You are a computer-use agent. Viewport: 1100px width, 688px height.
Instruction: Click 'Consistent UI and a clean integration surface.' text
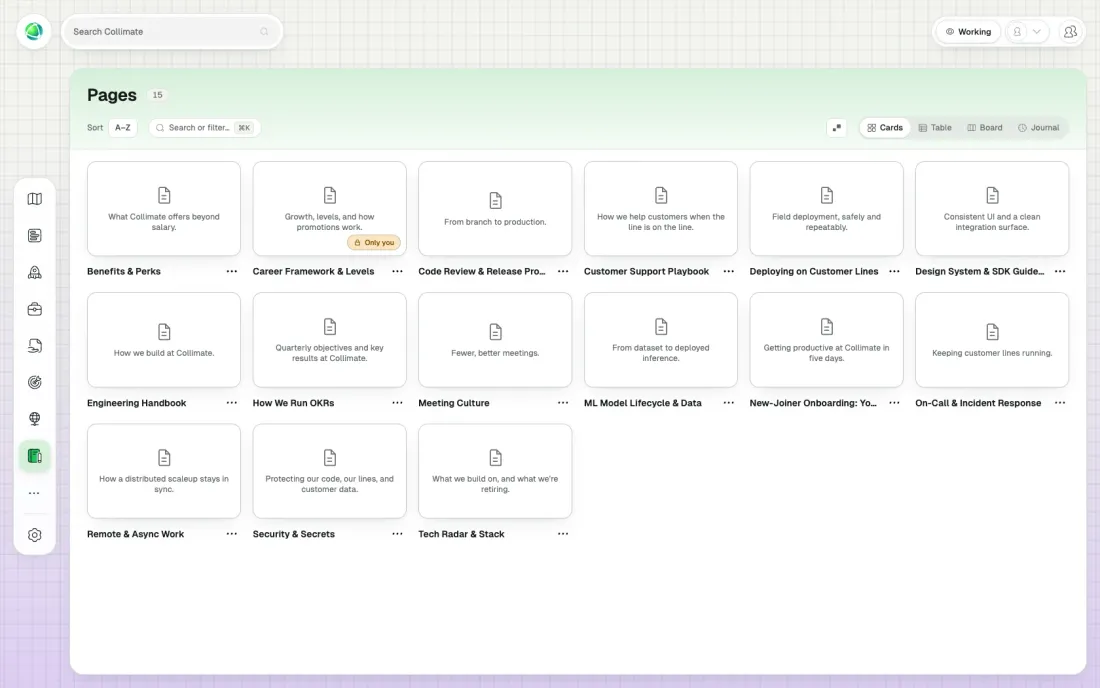991,222
